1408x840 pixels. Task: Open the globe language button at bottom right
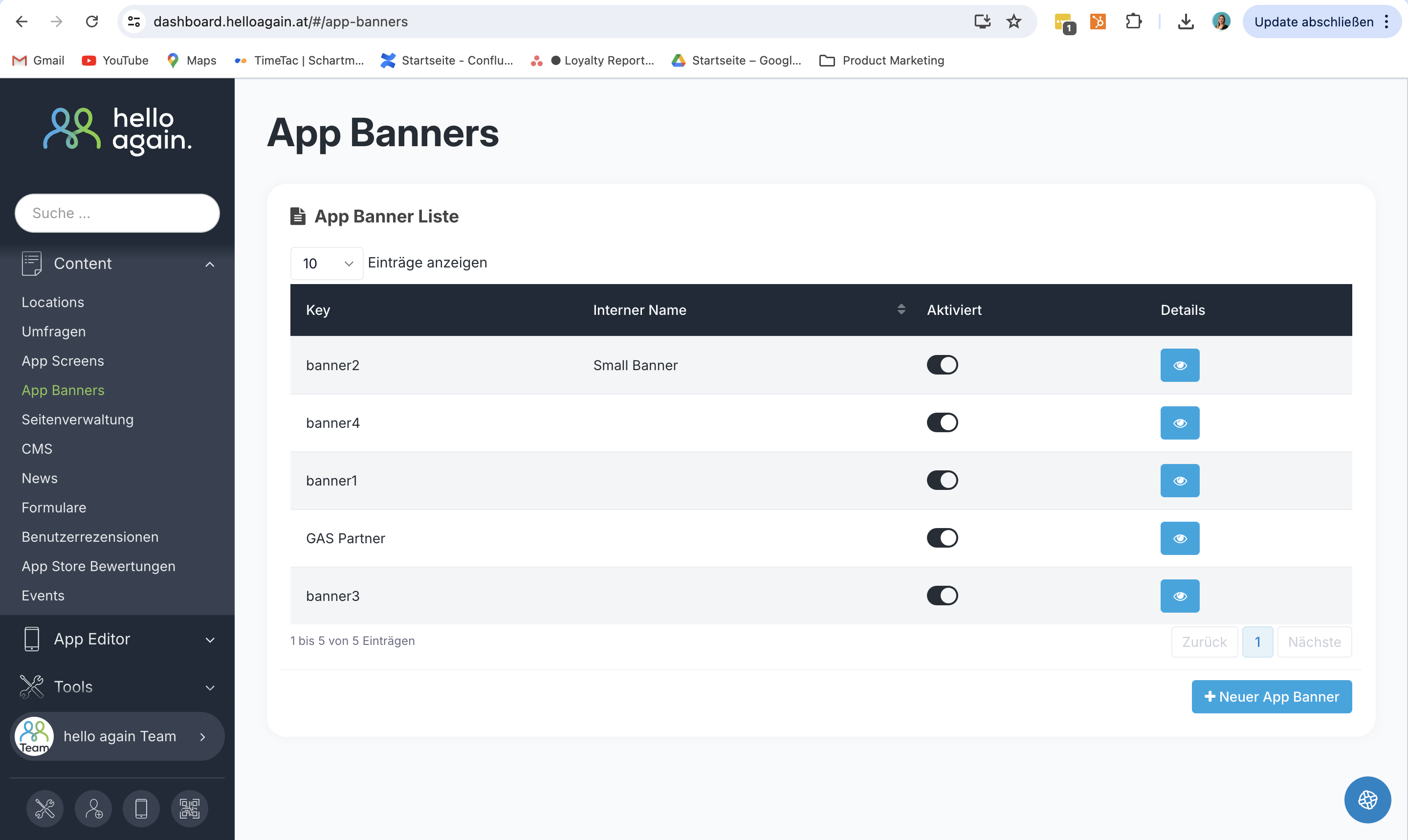click(x=1366, y=799)
